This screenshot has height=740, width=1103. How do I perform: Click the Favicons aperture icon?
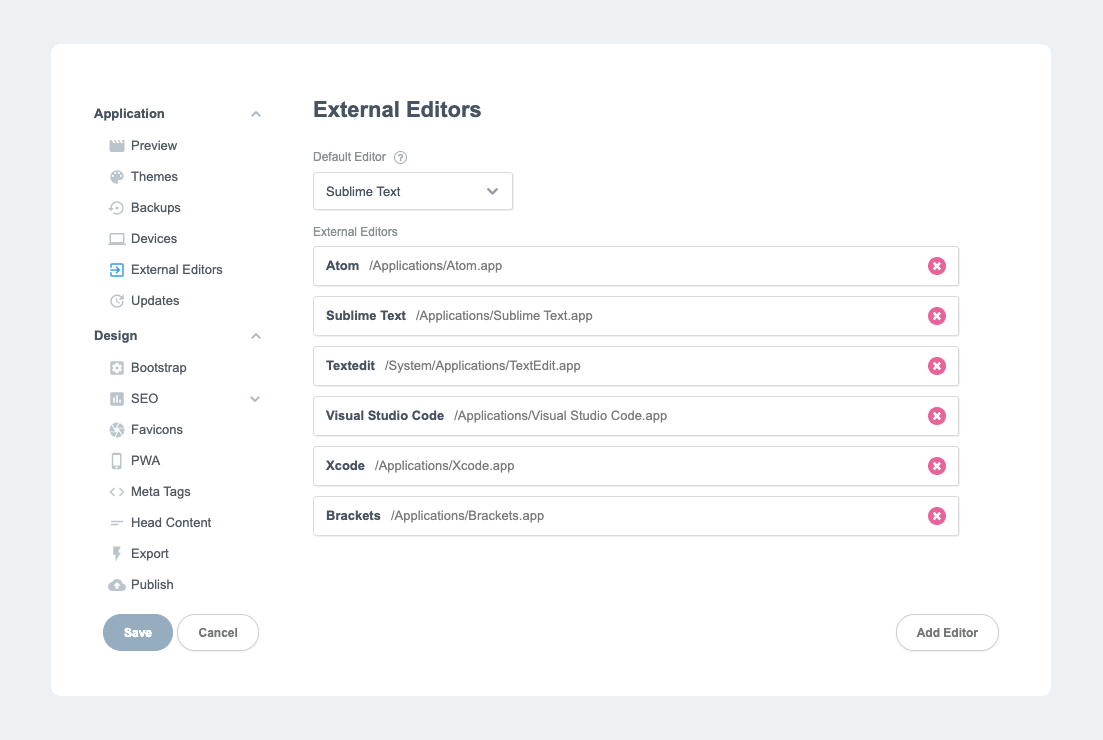117,430
